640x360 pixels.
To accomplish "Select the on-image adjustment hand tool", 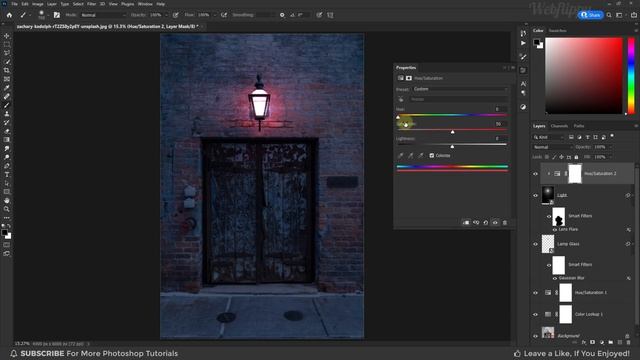I will pyautogui.click(x=401, y=99).
